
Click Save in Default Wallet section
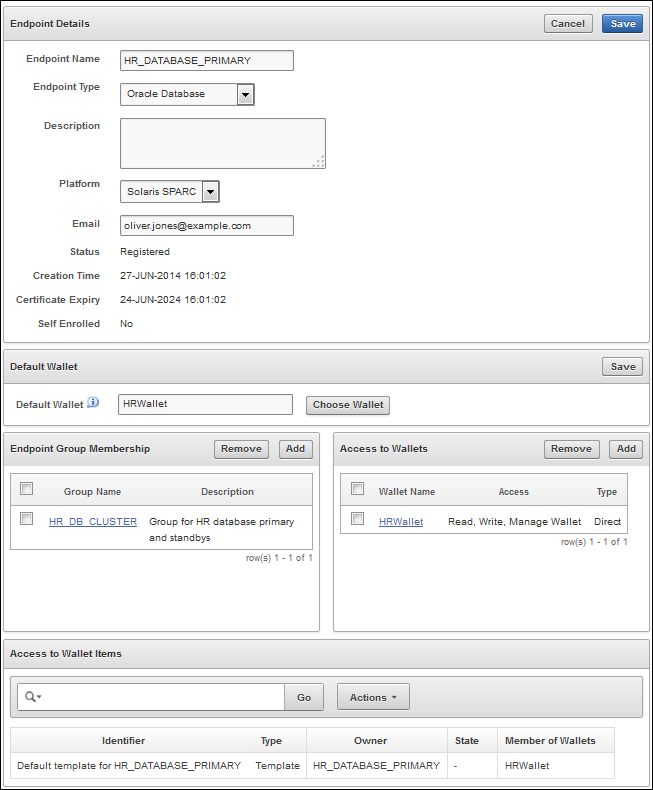[x=622, y=367]
